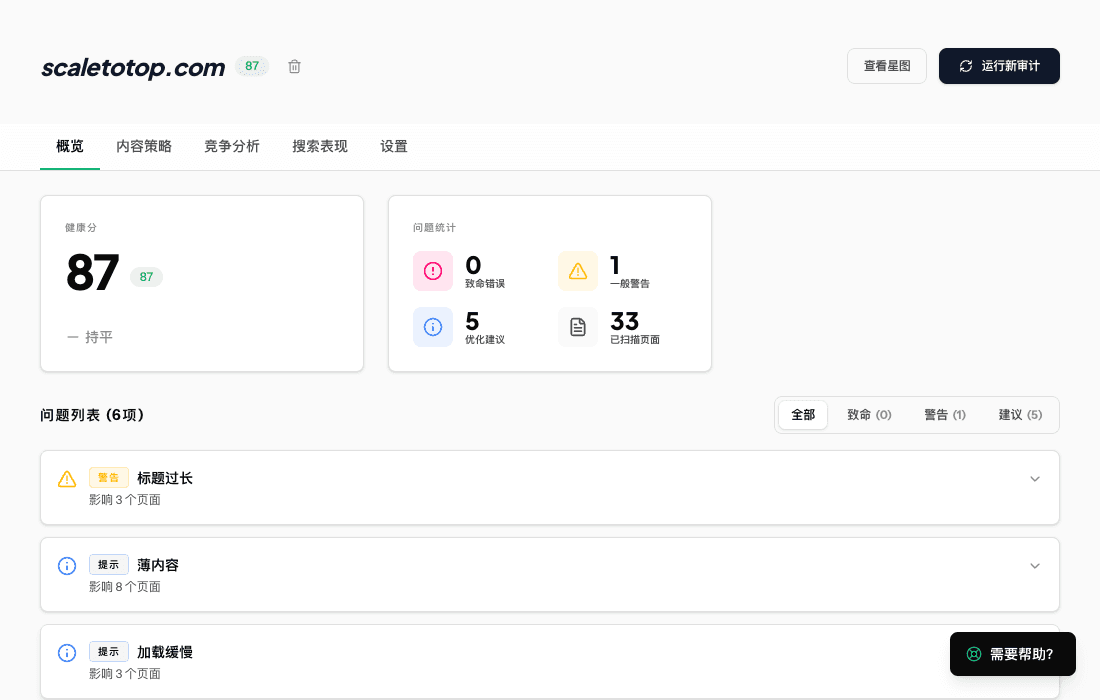Expand the 标题过长 issue chevron
Image resolution: width=1100 pixels, height=700 pixels.
[x=1035, y=479]
